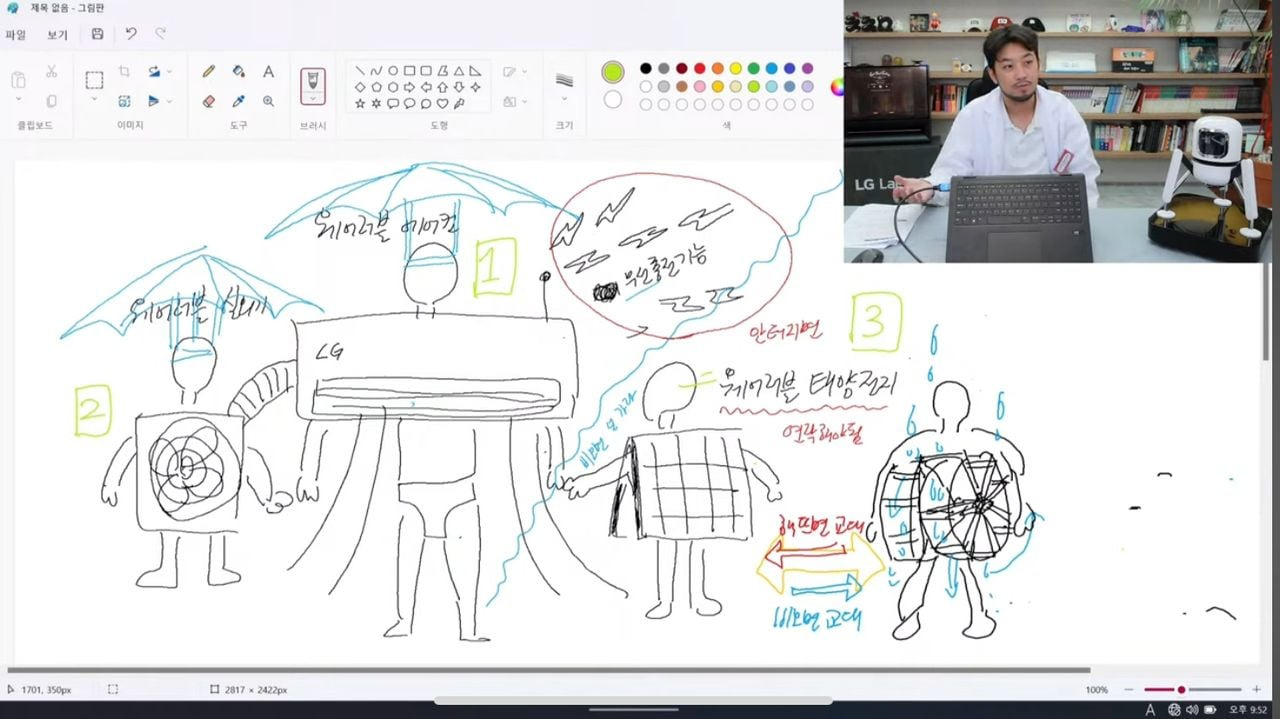Pick the Heart shape
Screen dimensions: 1280x719
pyautogui.click(x=442, y=103)
